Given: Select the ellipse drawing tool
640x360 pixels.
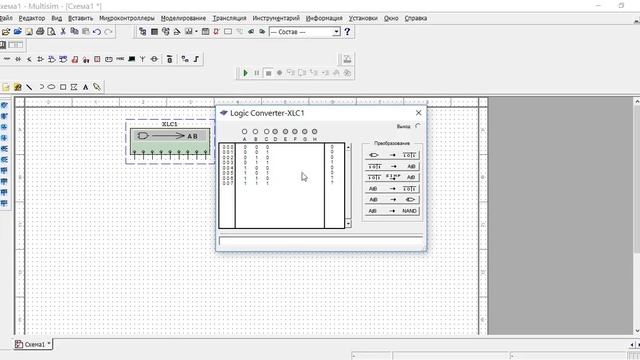Looking at the screenshot, I should 51,87.
